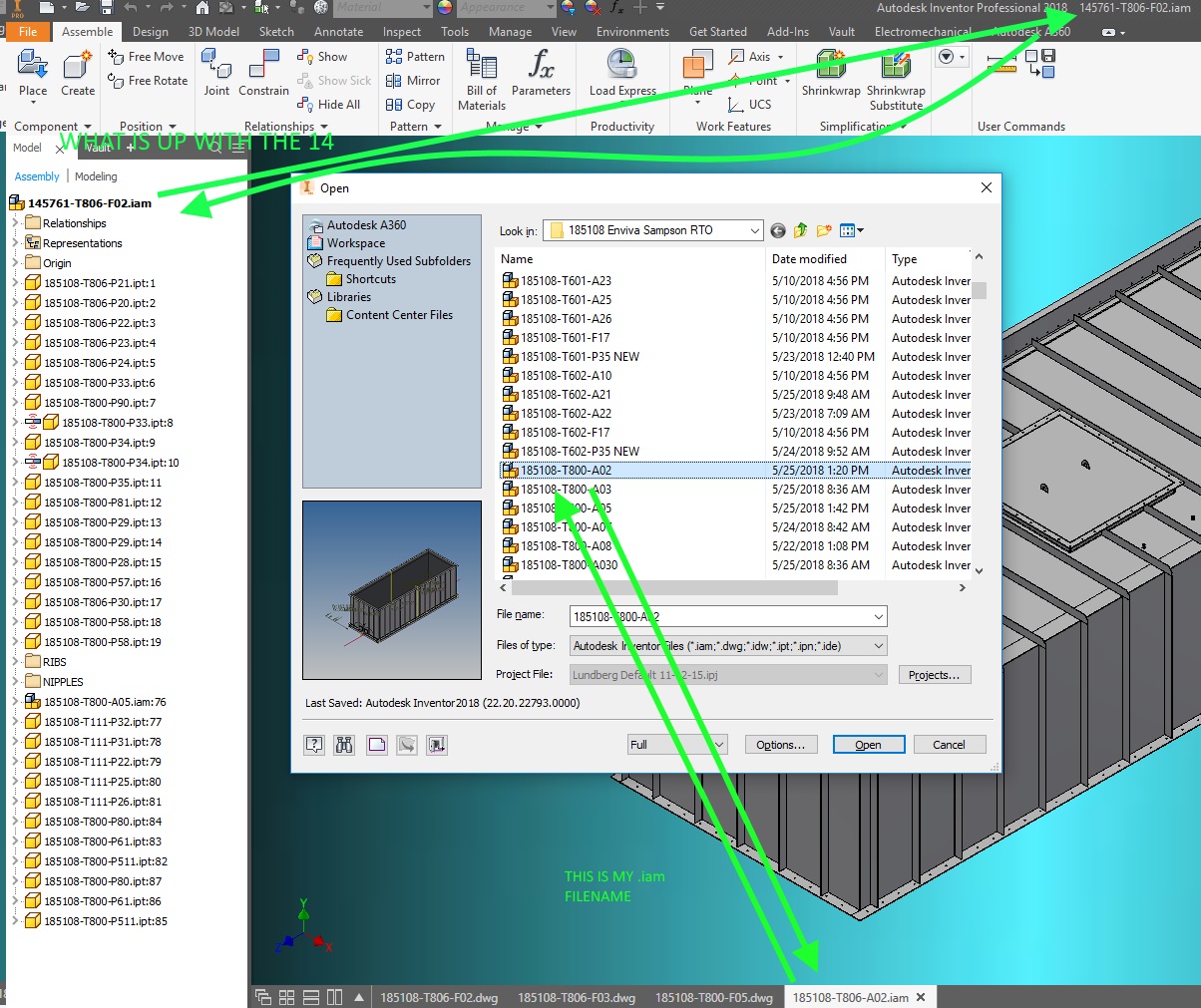Click the Shrinkwrap Substitute icon
The image size is (1201, 1008).
click(x=896, y=79)
